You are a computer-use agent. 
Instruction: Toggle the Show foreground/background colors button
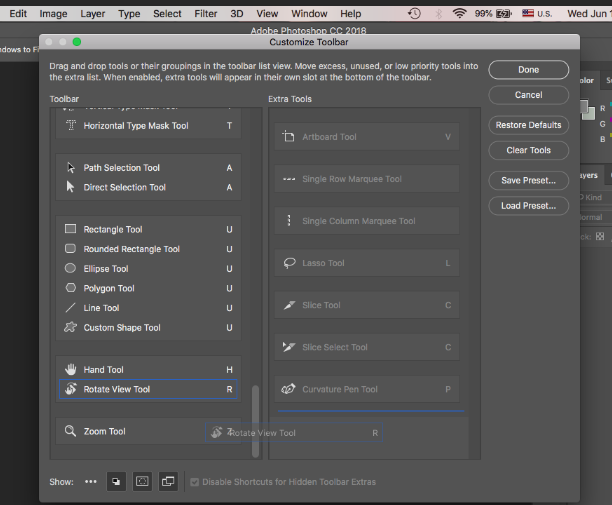click(116, 482)
